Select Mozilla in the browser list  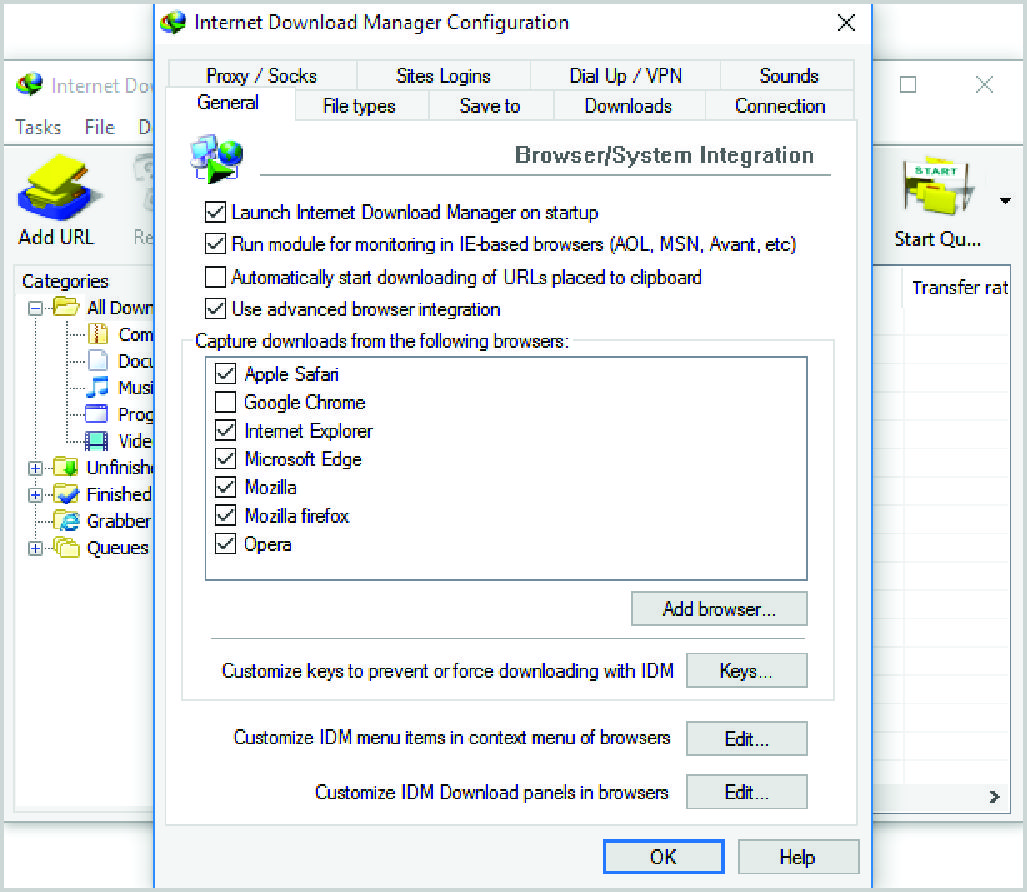pos(271,487)
